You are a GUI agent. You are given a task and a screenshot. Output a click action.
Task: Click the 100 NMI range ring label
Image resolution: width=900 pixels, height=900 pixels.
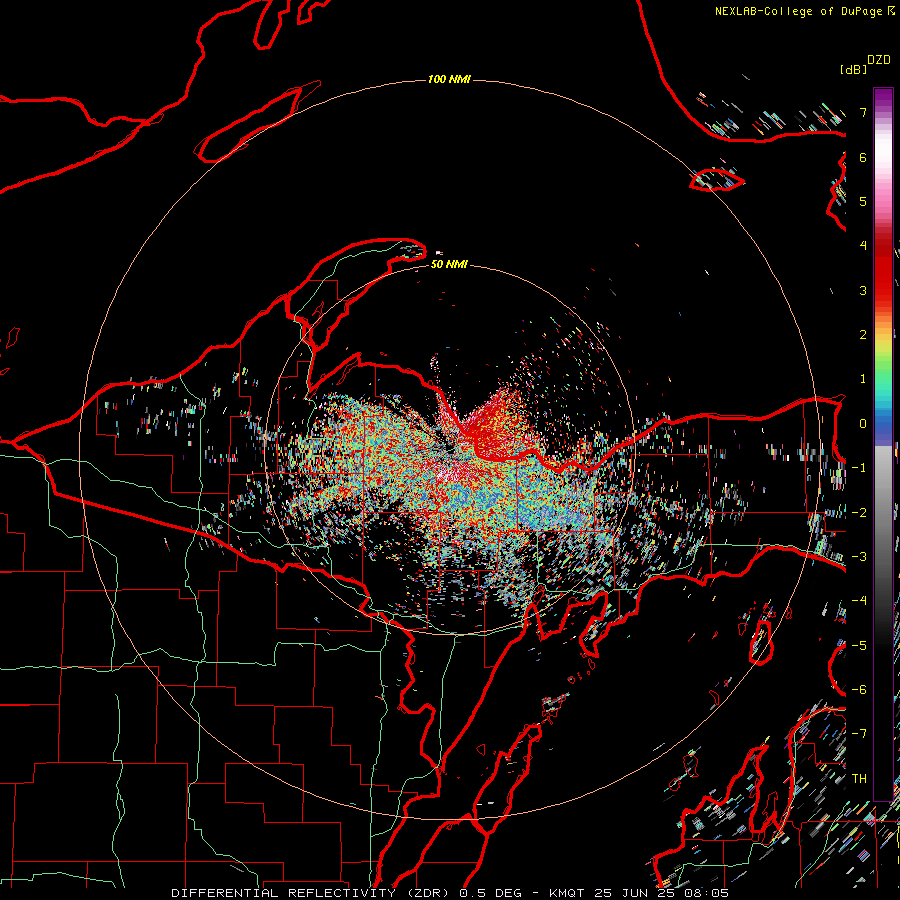point(449,79)
